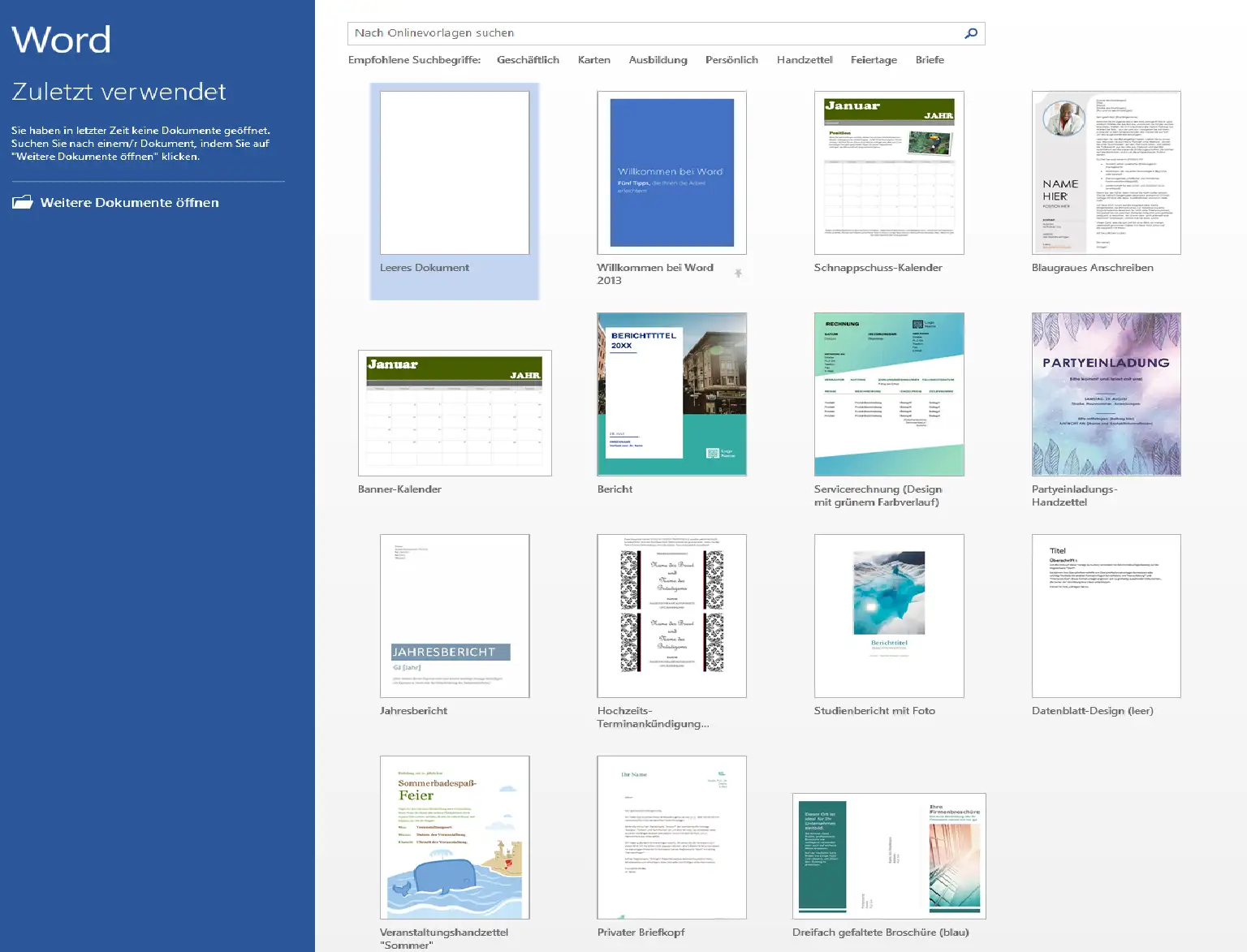
Task: Choose the Feiertage suggested category
Action: coord(874,60)
